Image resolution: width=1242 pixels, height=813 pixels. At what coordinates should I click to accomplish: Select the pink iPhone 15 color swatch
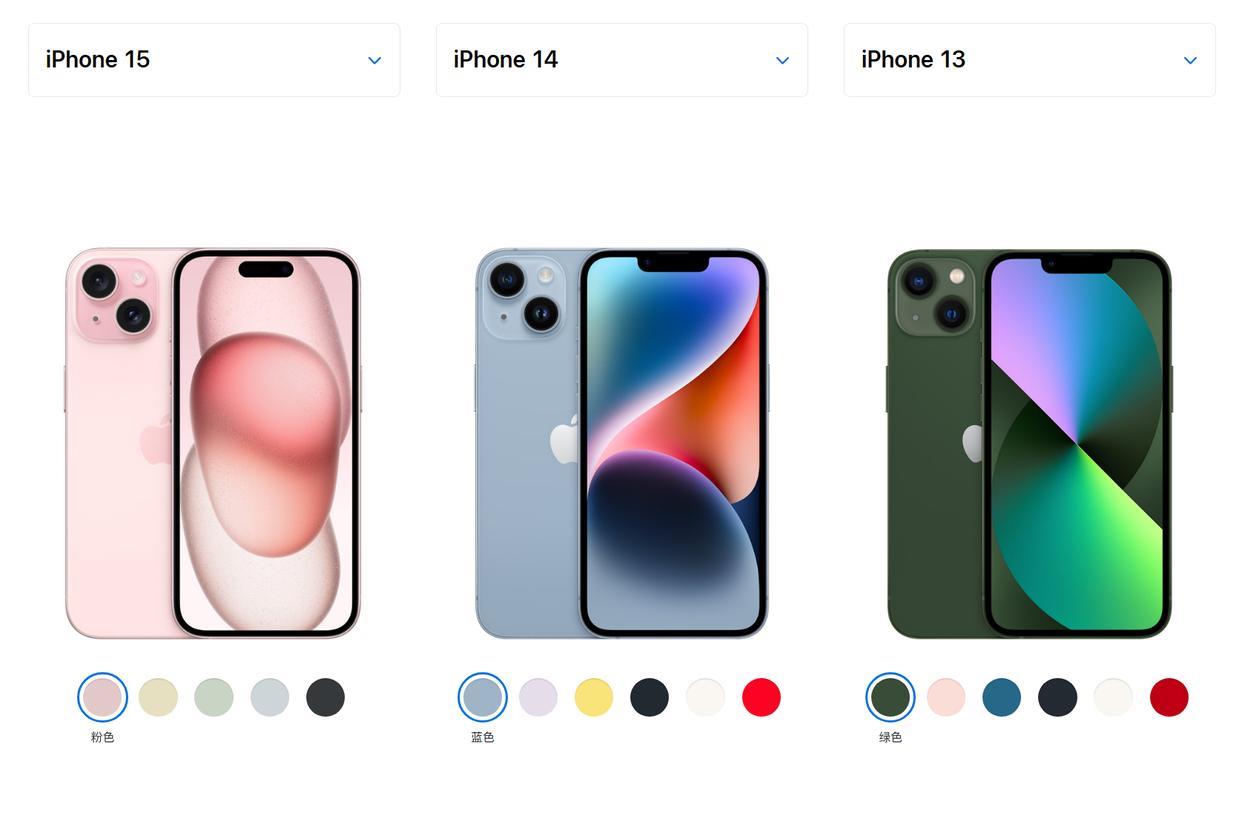[x=102, y=697]
